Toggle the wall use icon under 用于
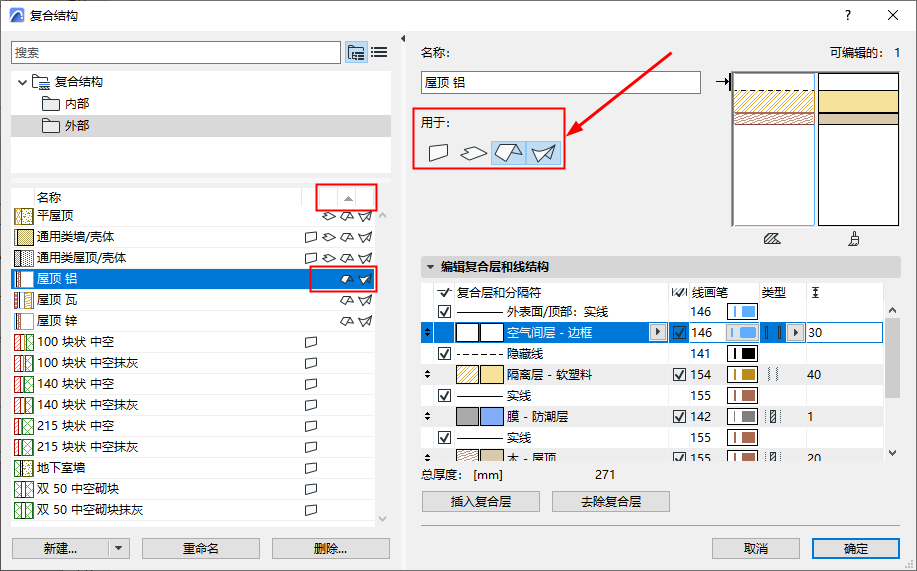 (x=439, y=153)
